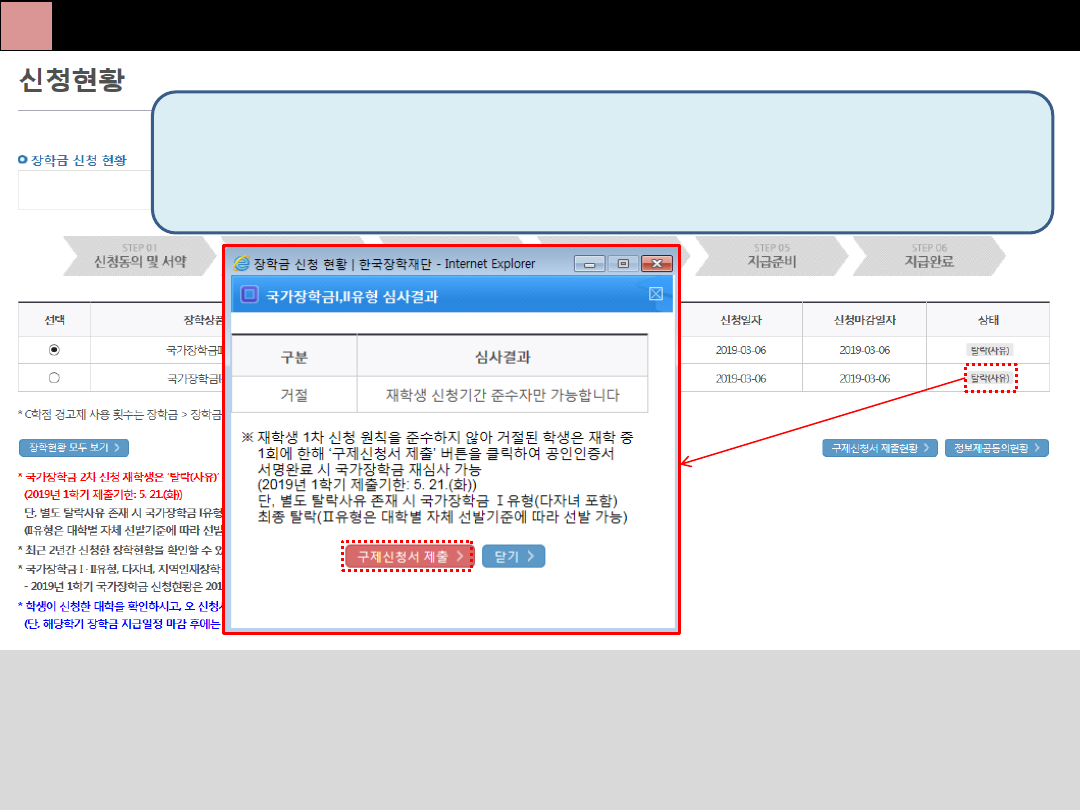Click the blue bullet icon beside 장학금 신청 현황
Viewport: 1080px width, 810px height.
tap(23, 160)
